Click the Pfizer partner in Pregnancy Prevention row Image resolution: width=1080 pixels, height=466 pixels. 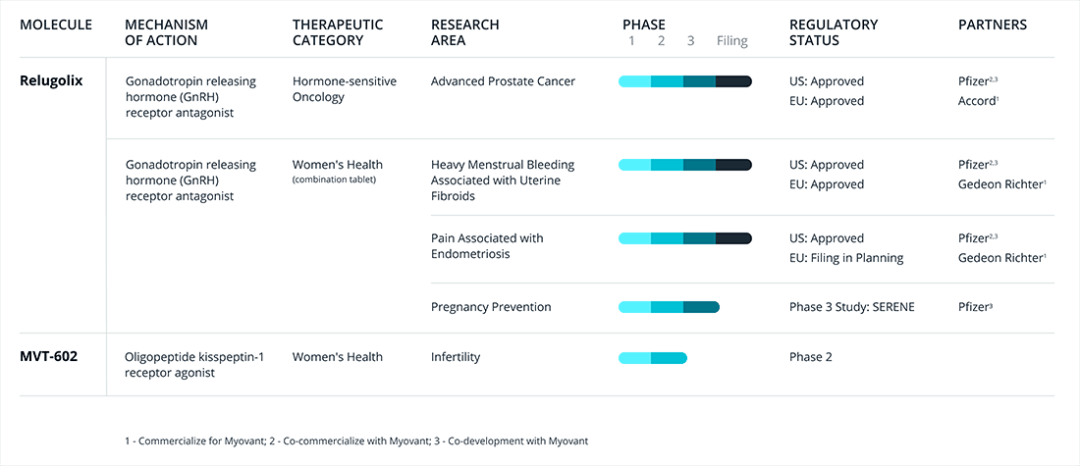pyautogui.click(x=974, y=307)
